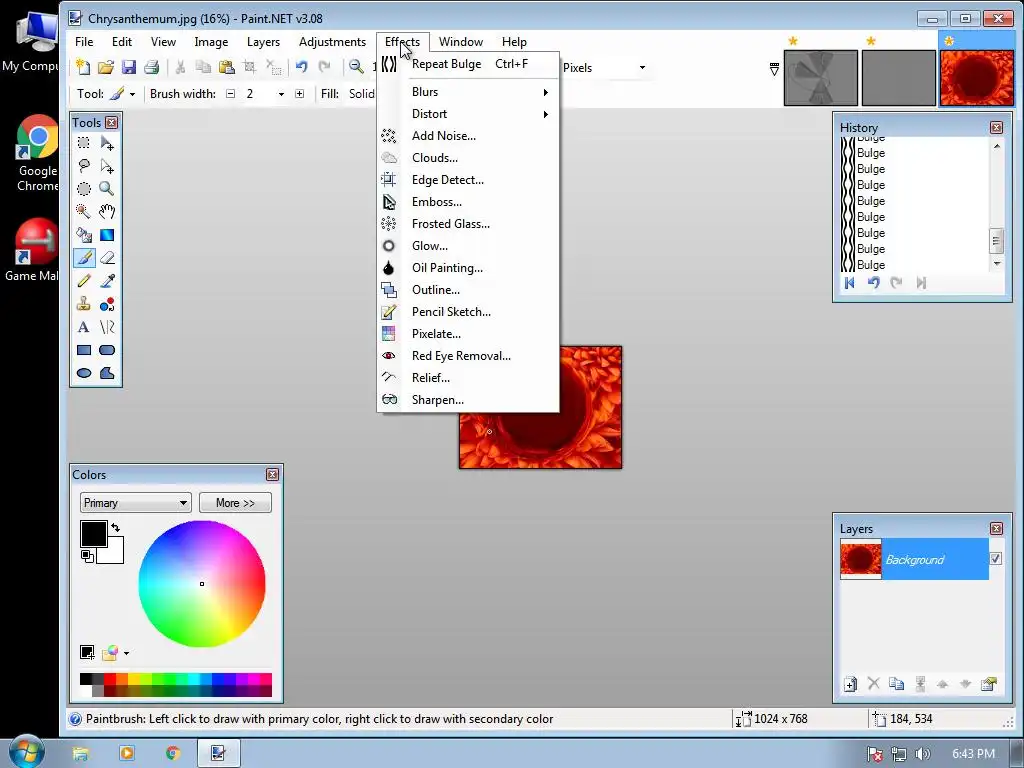1024x768 pixels.
Task: Close the Tools panel
Action: (112, 122)
